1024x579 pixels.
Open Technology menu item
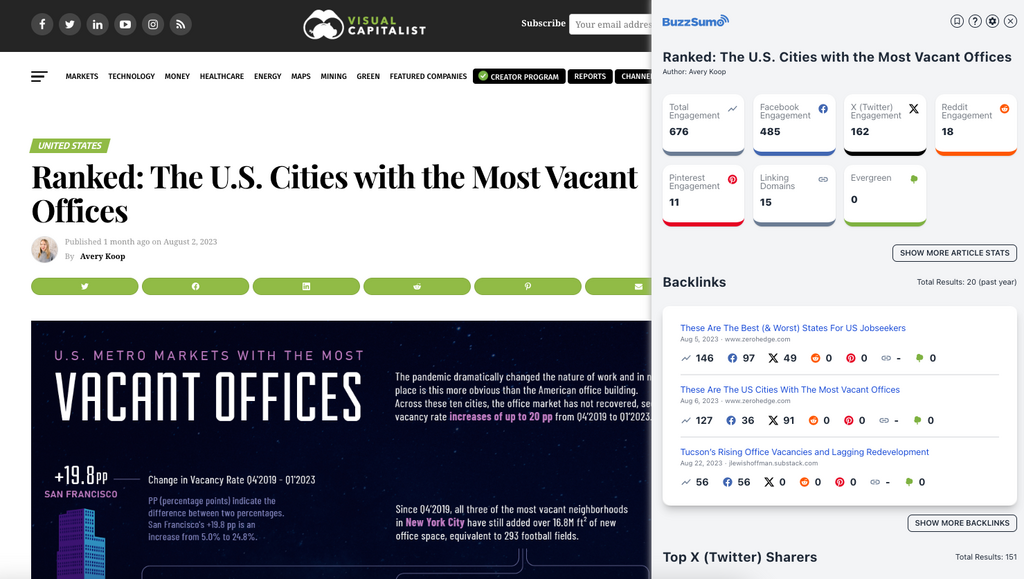coord(131,76)
